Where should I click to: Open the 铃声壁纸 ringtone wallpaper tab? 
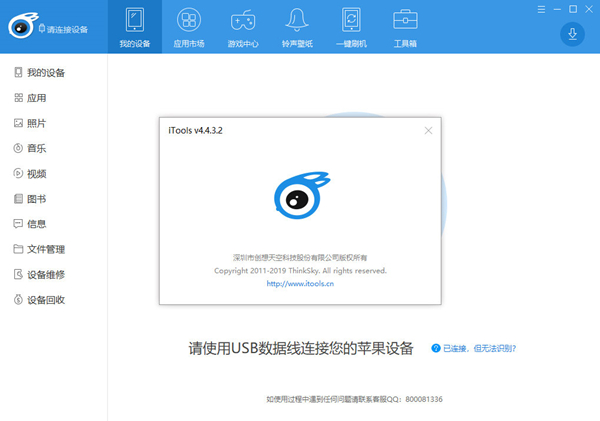click(297, 27)
